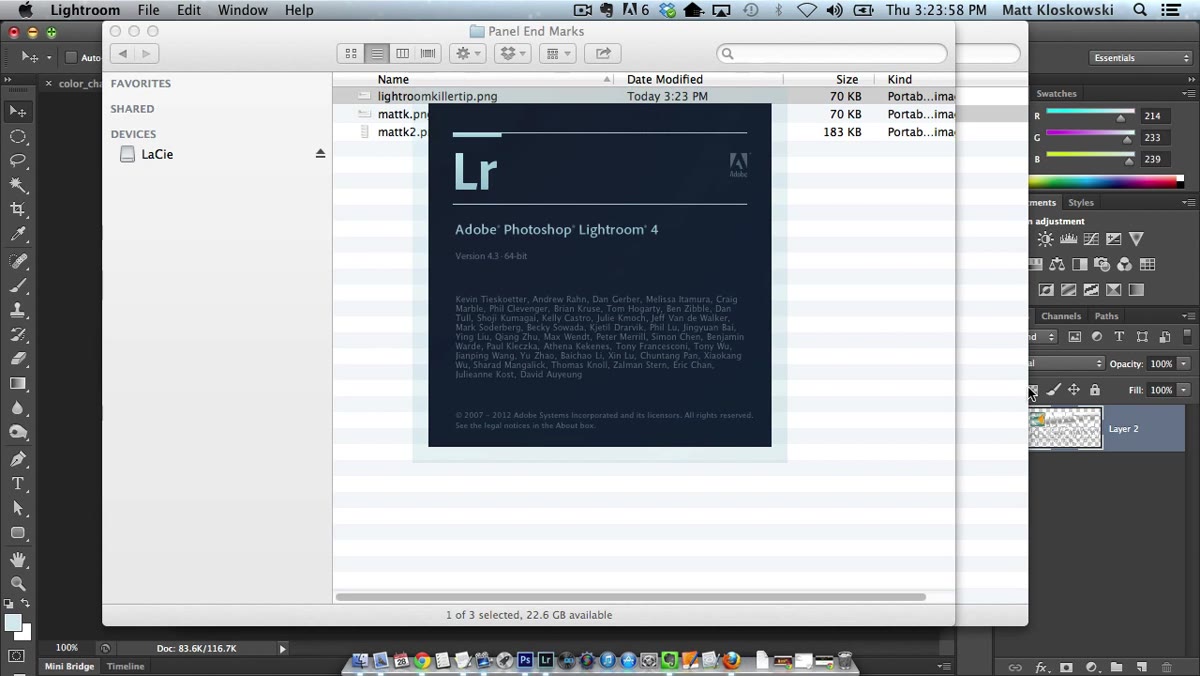Open the Finder arrange dropdown
This screenshot has height=676, width=1200.
(x=556, y=53)
